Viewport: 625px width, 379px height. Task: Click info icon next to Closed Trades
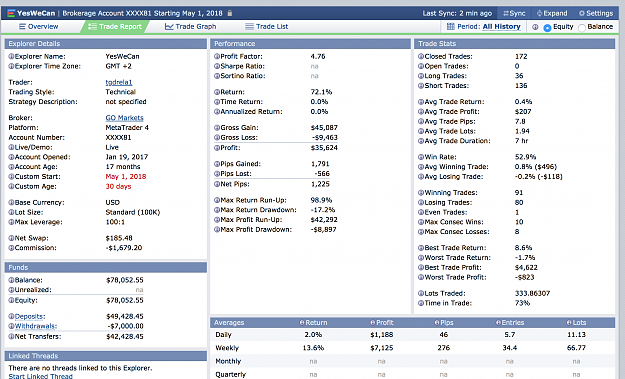coord(421,57)
